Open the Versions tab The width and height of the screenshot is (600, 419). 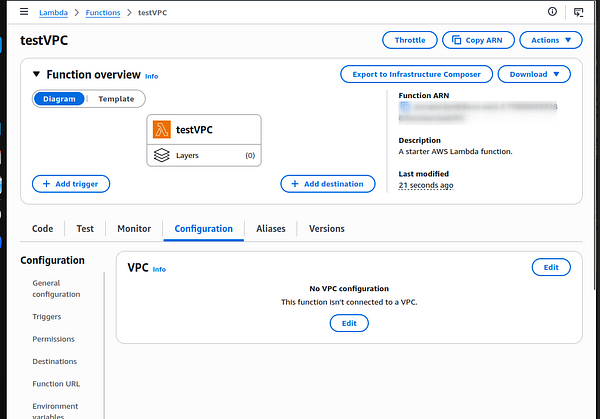coord(326,229)
